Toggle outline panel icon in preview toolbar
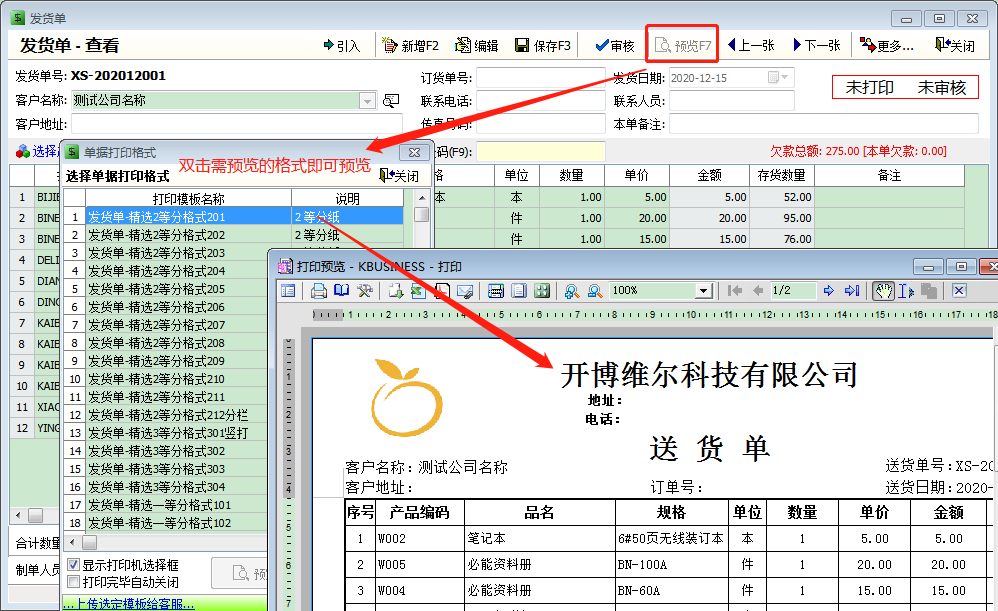The width and height of the screenshot is (998, 611). click(x=288, y=291)
